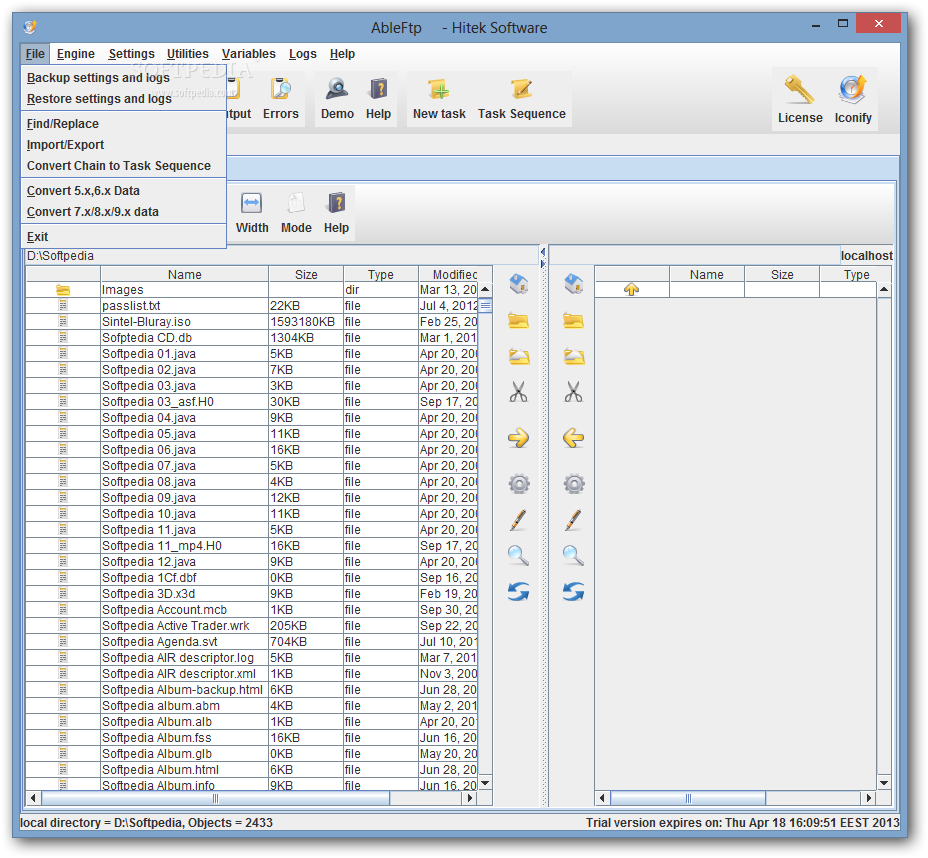928x858 pixels.
Task: Refresh the remote pane with the blue arrows
Action: (573, 591)
